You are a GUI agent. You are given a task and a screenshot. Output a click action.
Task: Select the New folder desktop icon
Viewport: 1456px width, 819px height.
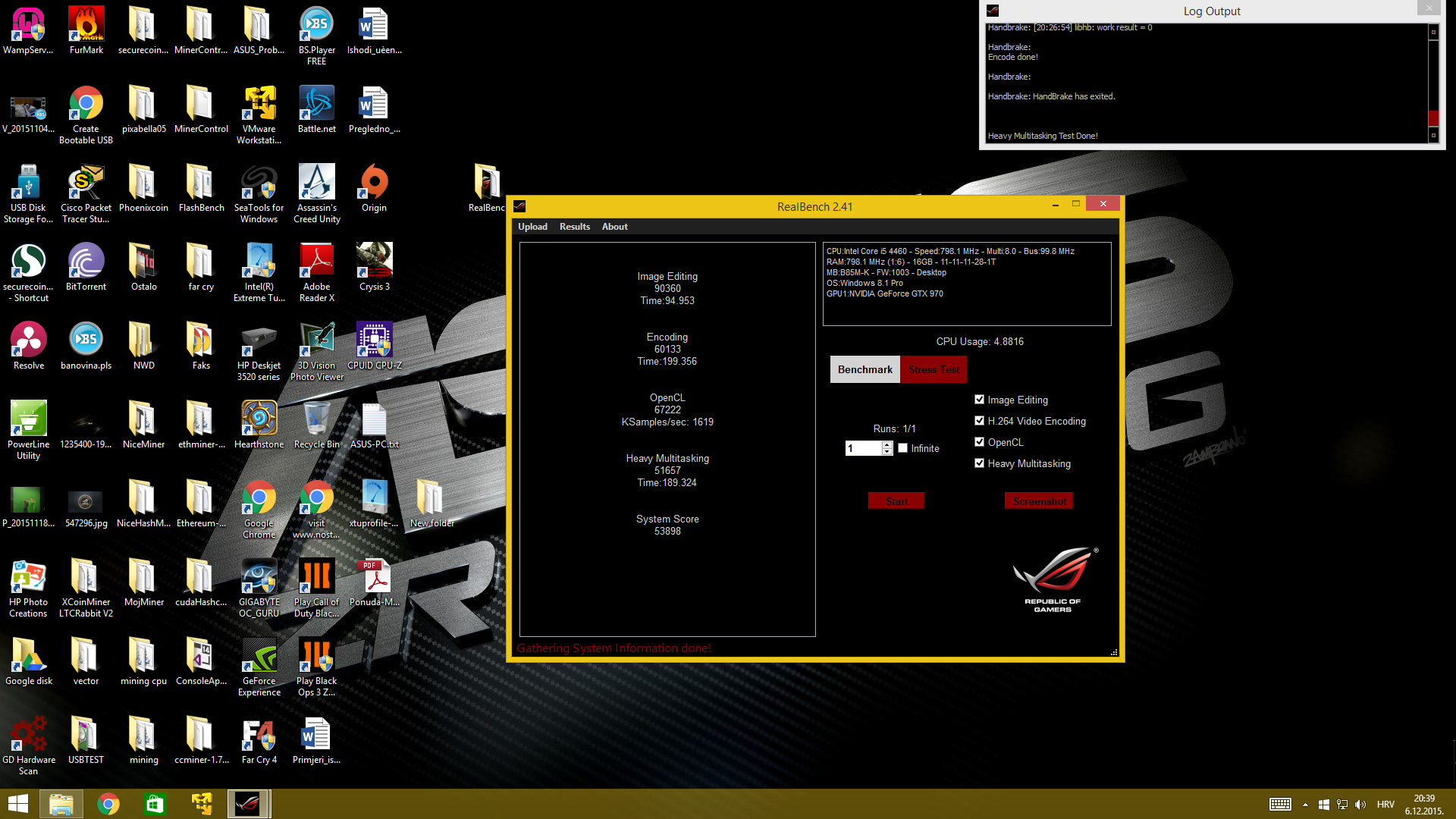pos(431,504)
